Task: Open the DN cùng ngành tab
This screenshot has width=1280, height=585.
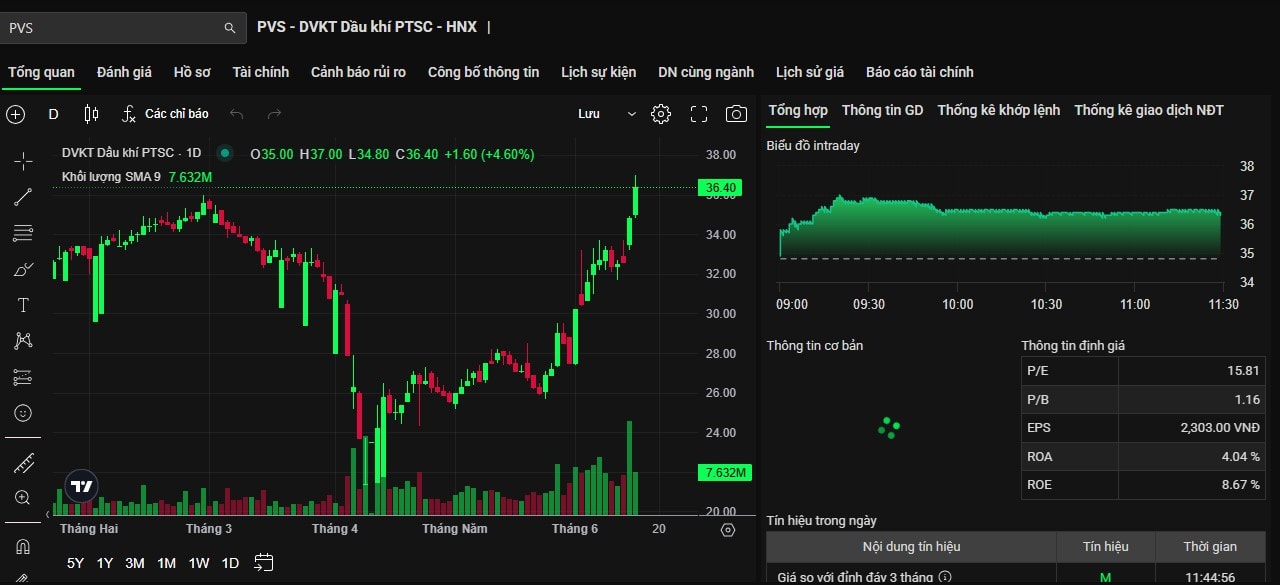Action: point(706,72)
